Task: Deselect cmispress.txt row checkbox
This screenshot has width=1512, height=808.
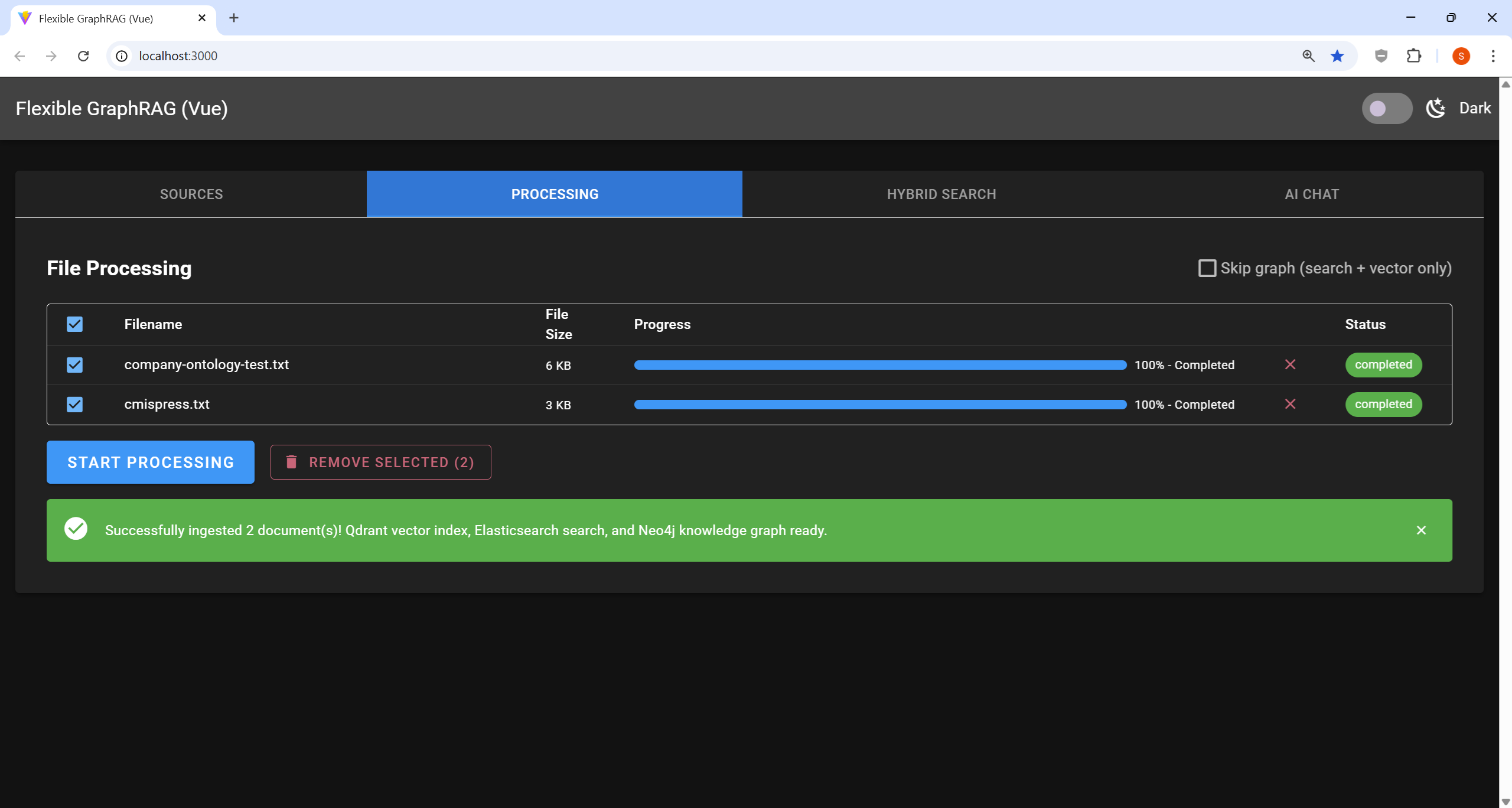Action: point(74,404)
